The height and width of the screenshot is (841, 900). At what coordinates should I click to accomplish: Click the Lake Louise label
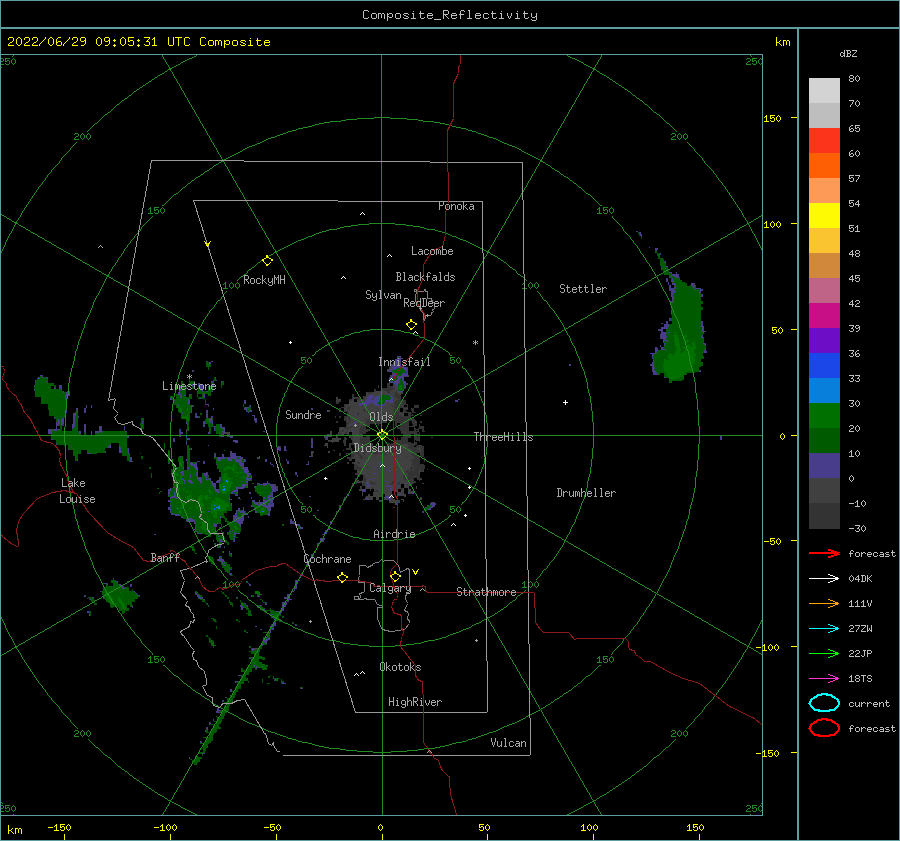[x=77, y=491]
